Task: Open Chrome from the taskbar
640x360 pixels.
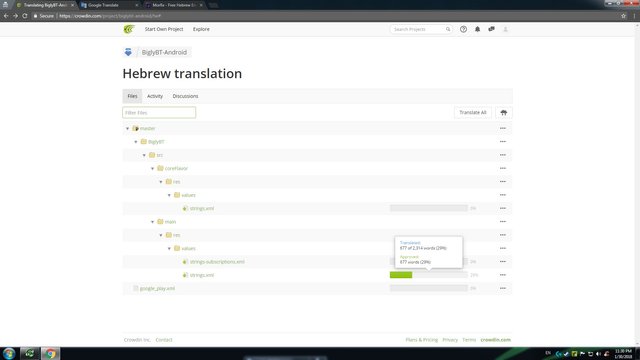Action: coord(50,353)
